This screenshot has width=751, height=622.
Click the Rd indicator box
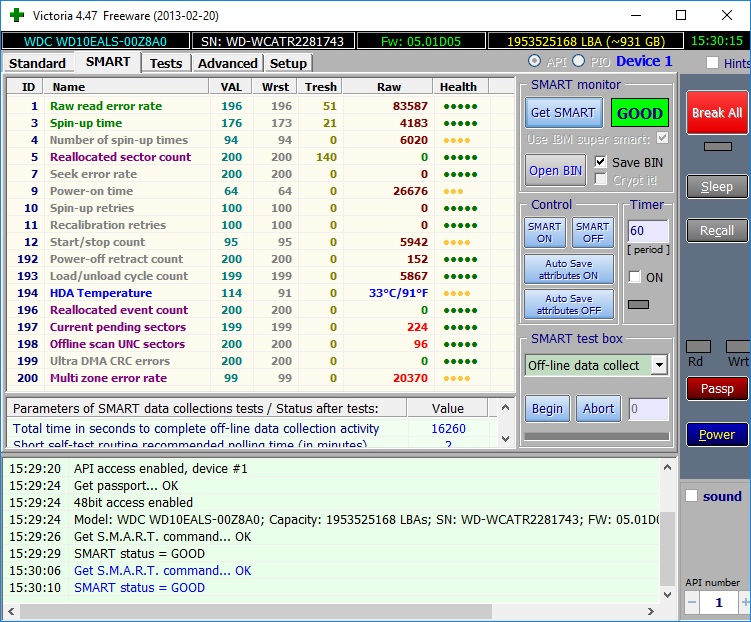698,346
